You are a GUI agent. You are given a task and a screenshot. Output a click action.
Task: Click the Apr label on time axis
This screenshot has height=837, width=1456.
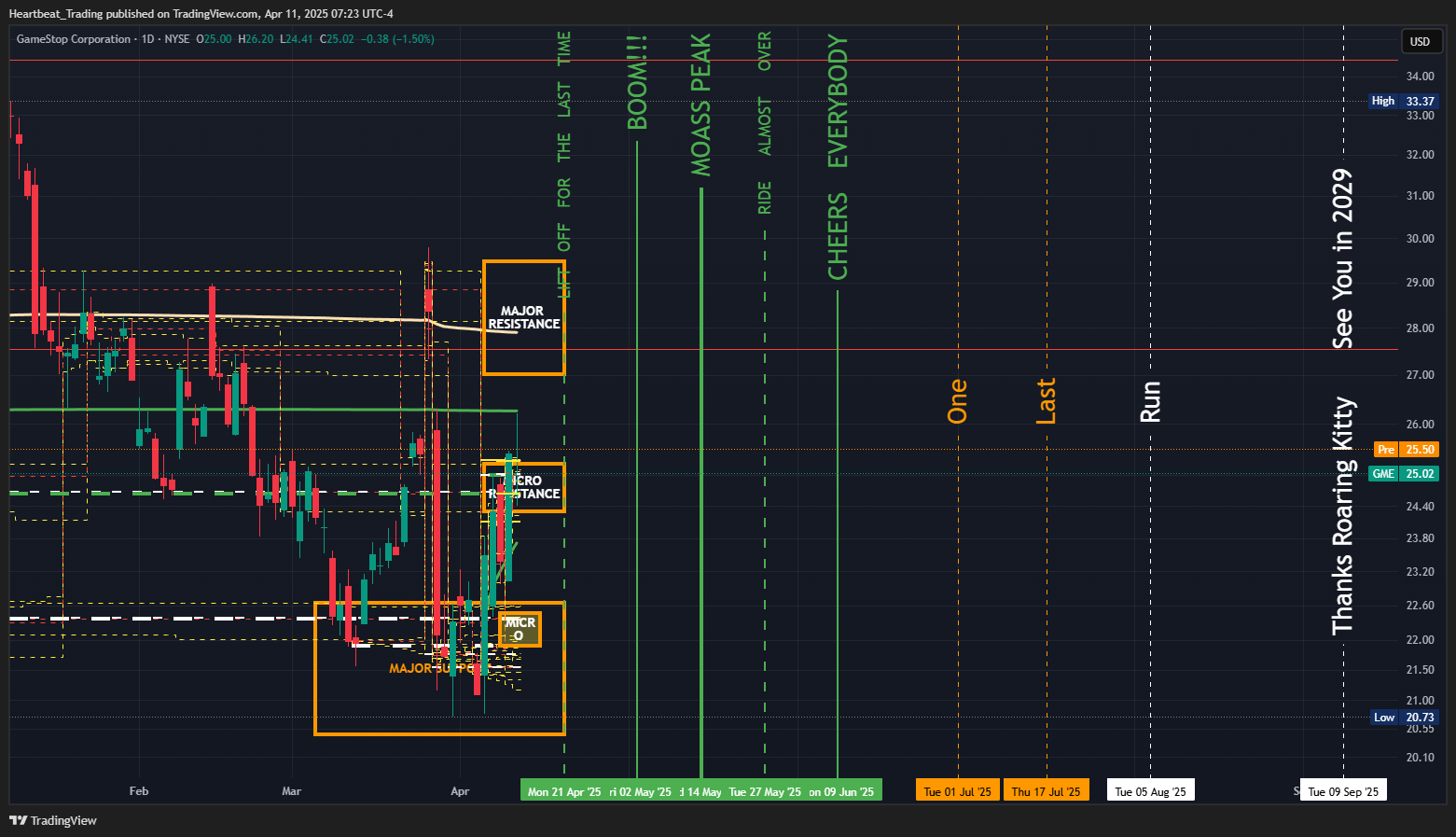[x=460, y=791]
